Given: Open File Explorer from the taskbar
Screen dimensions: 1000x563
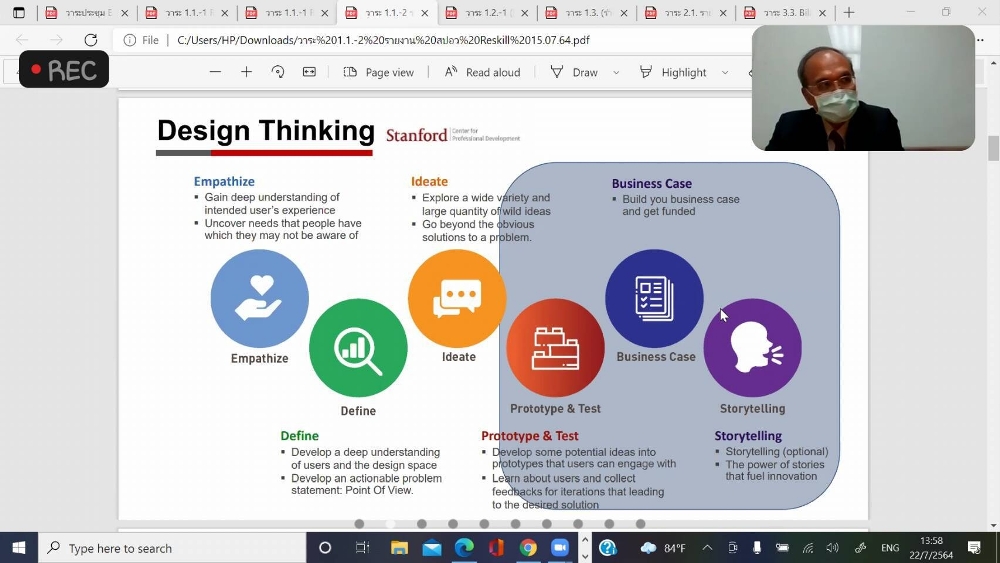Looking at the screenshot, I should coord(400,548).
